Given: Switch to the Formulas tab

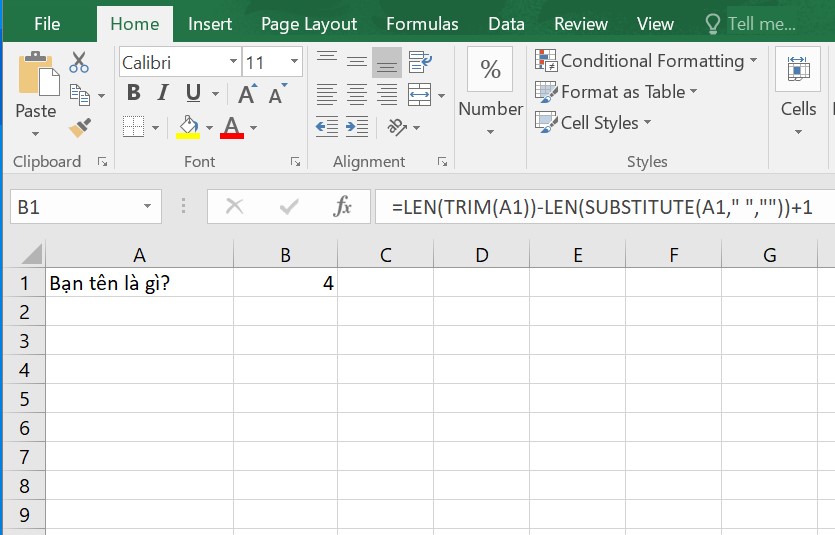Looking at the screenshot, I should 422,24.
